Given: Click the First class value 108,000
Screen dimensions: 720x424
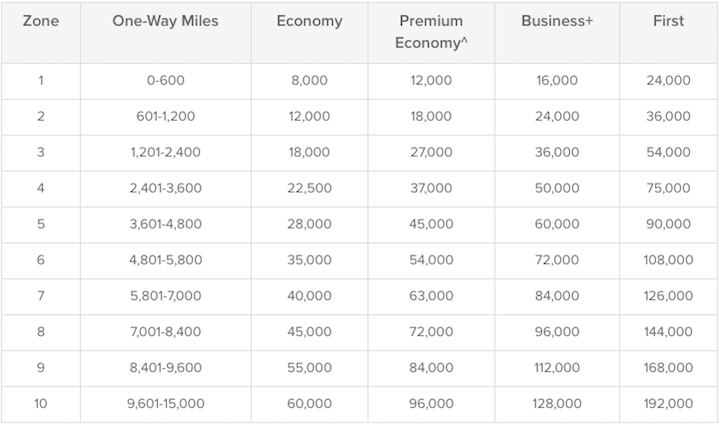Looking at the screenshot, I should click(x=668, y=260).
